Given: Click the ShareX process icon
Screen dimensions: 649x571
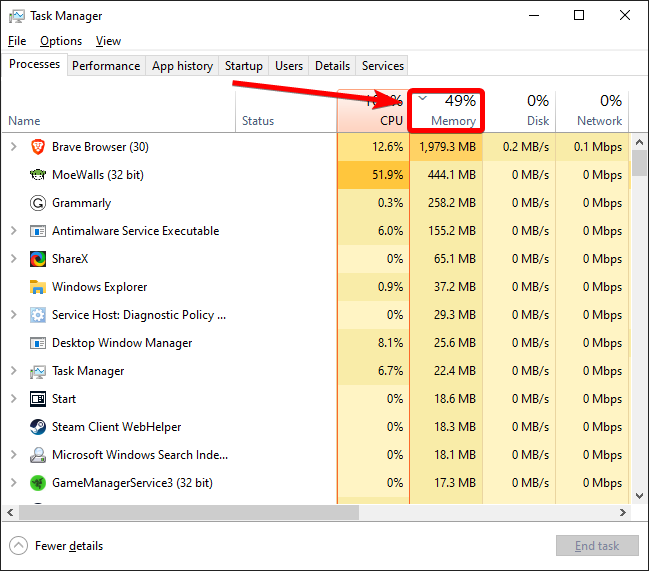Looking at the screenshot, I should [x=38, y=259].
